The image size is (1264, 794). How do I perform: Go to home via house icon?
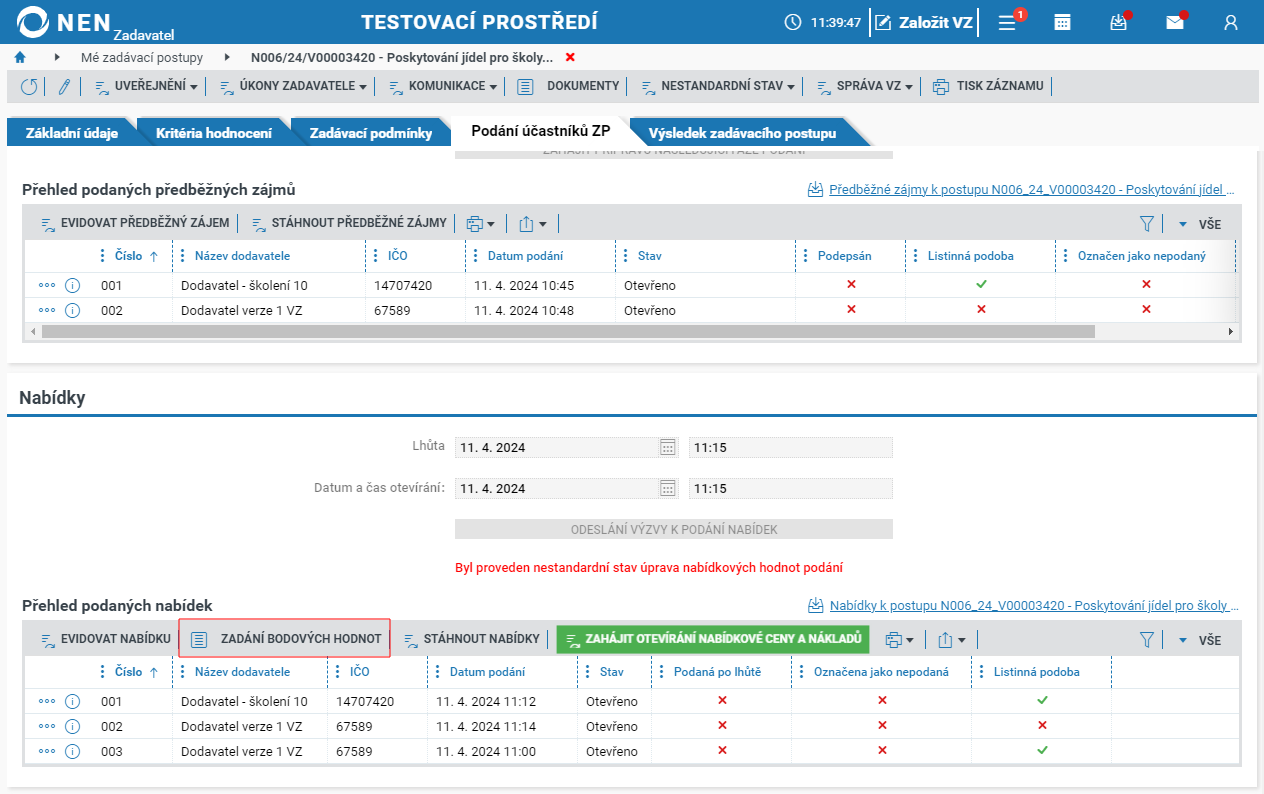click(20, 58)
